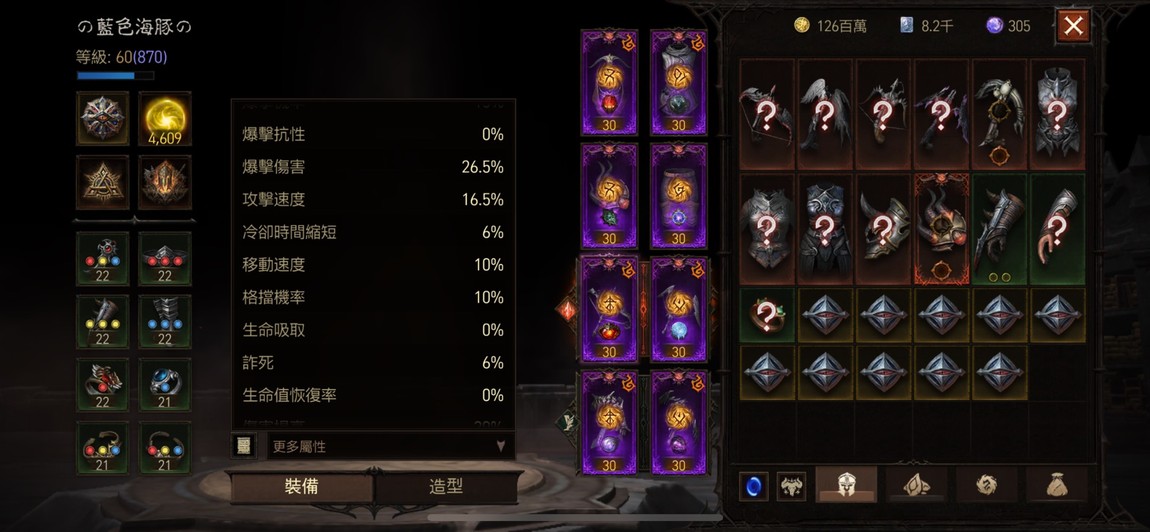
Task: Select the helmet equipment inventory tab
Action: pyautogui.click(x=846, y=484)
